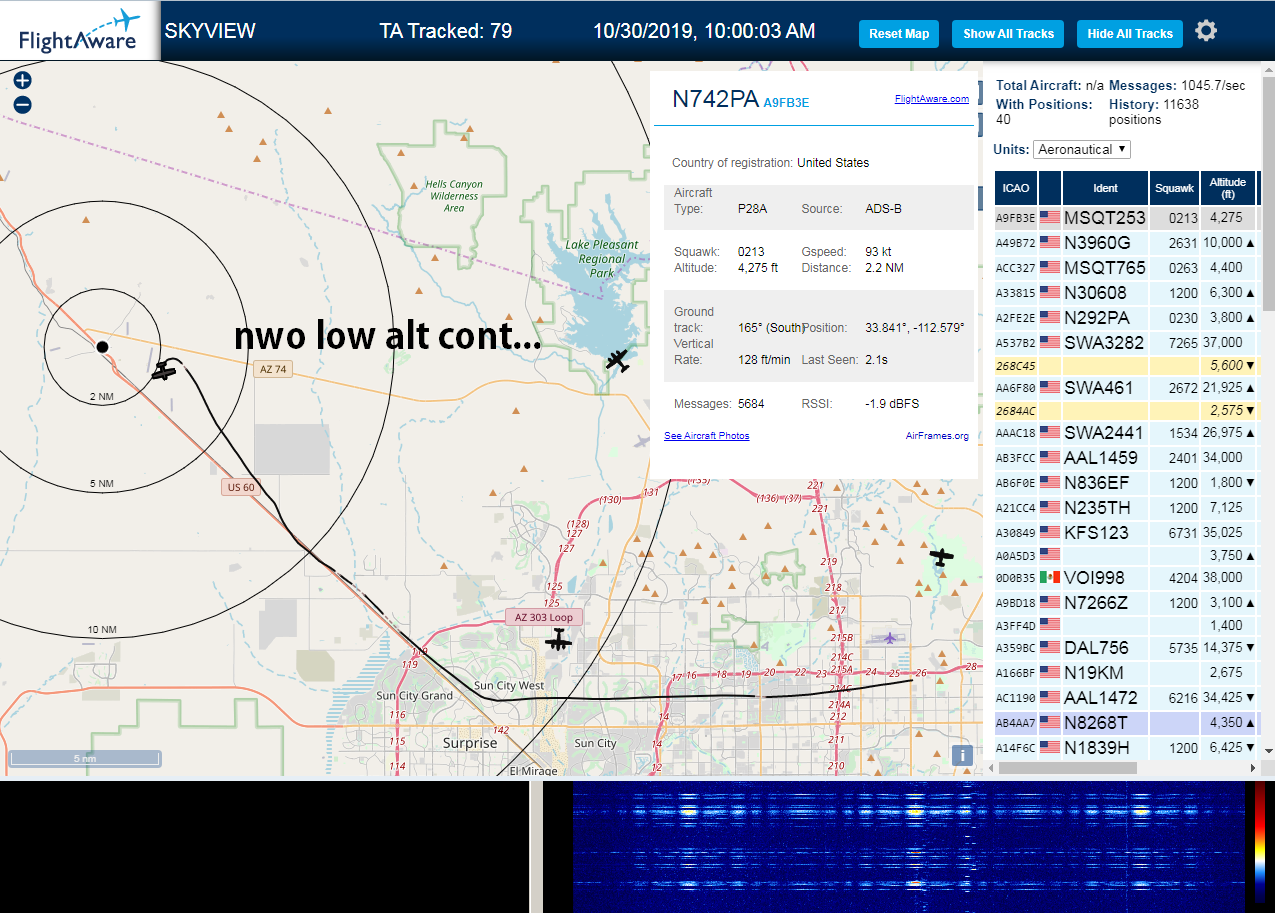Click the US flag in SWA461 row
Viewport: 1275px width, 913px height.
pyautogui.click(x=1050, y=388)
